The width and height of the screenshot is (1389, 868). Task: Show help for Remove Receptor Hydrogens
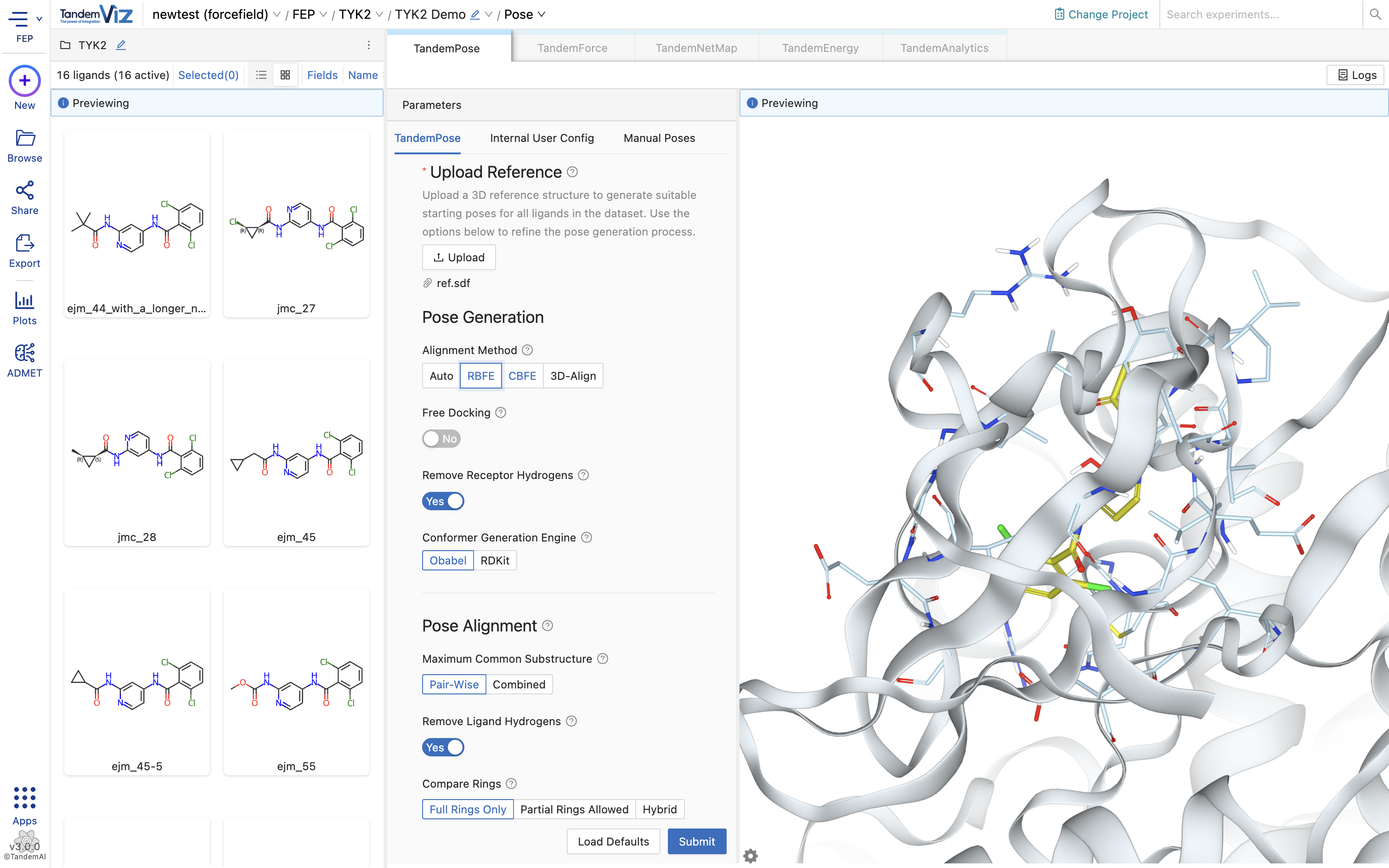(x=583, y=475)
